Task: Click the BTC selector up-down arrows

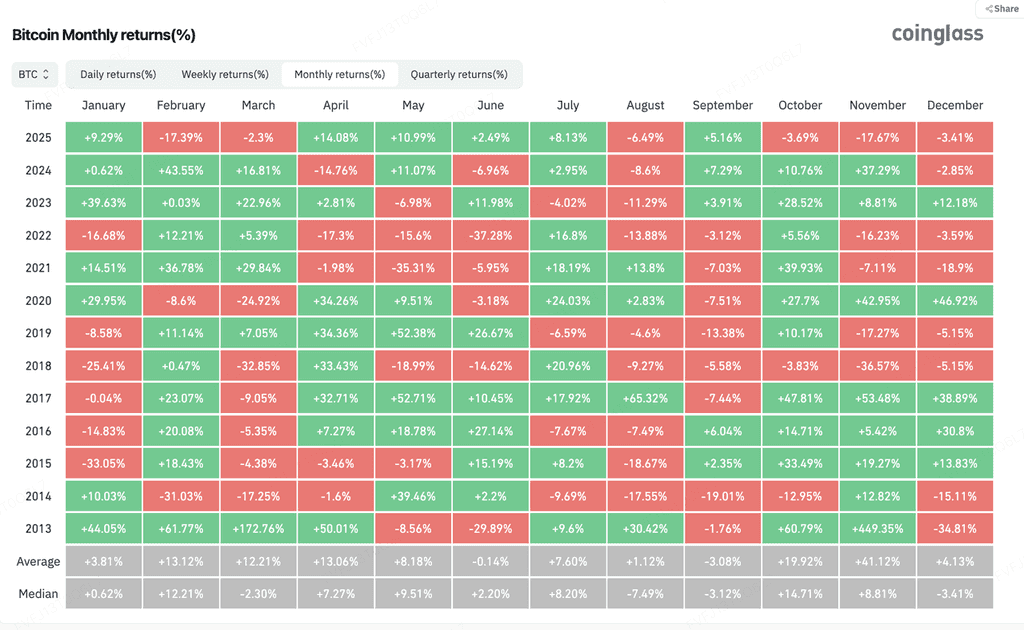Action: coord(46,74)
